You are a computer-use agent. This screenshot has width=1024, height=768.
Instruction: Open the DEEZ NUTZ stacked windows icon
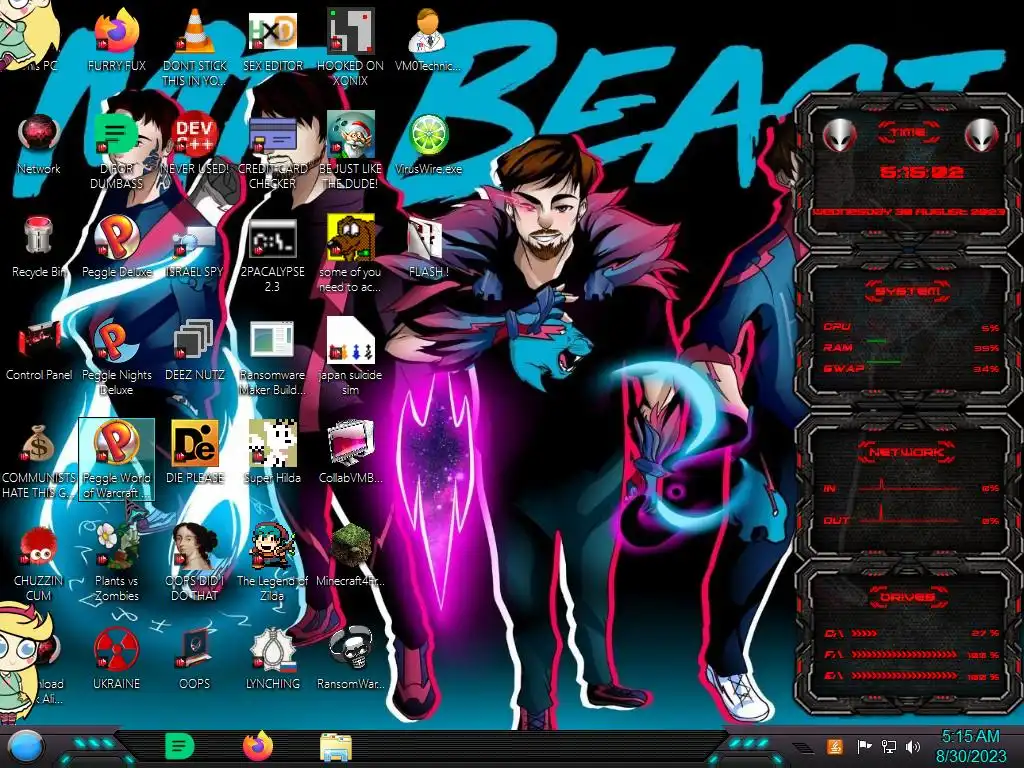(194, 341)
